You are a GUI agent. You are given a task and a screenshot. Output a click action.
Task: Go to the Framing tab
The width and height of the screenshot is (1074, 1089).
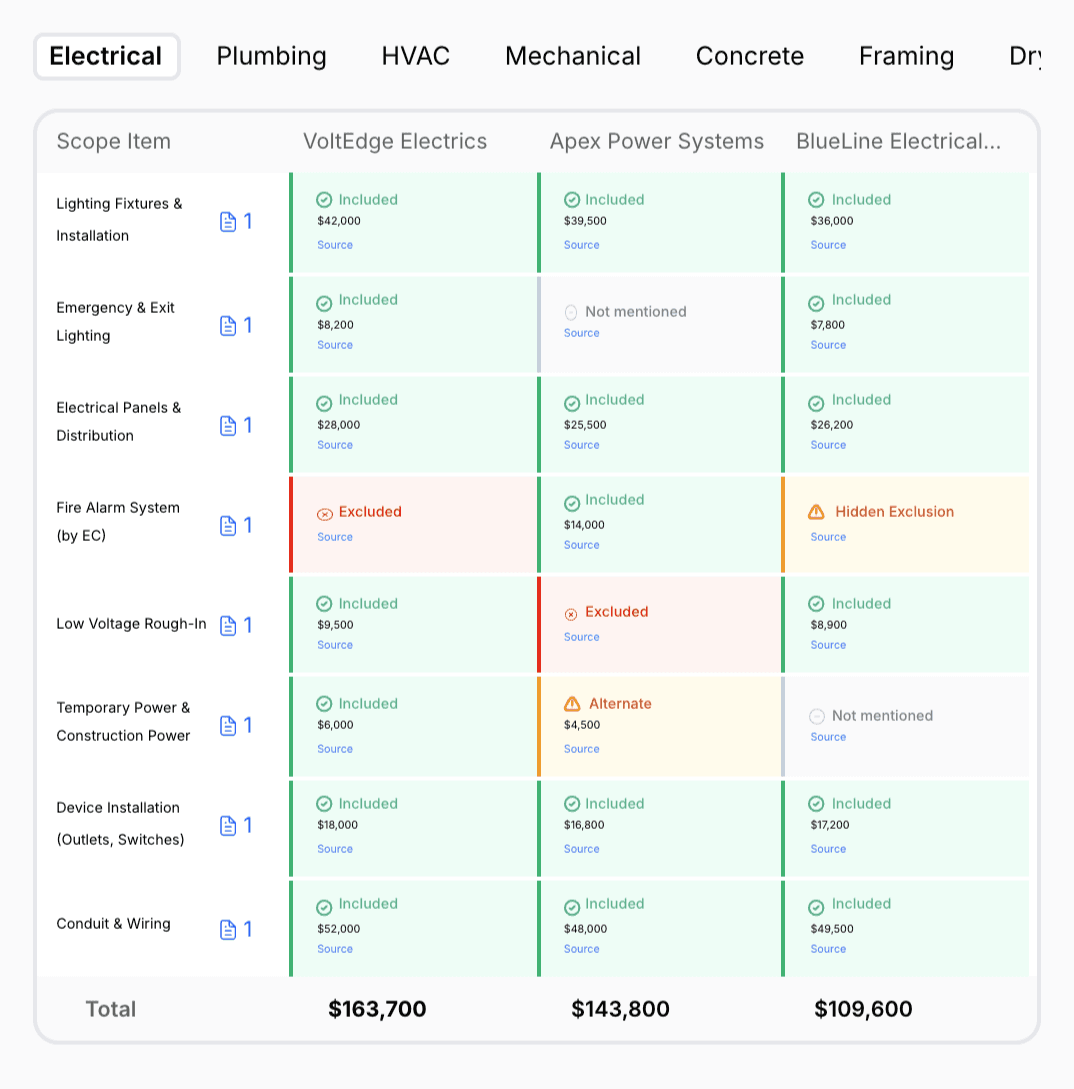tap(907, 56)
